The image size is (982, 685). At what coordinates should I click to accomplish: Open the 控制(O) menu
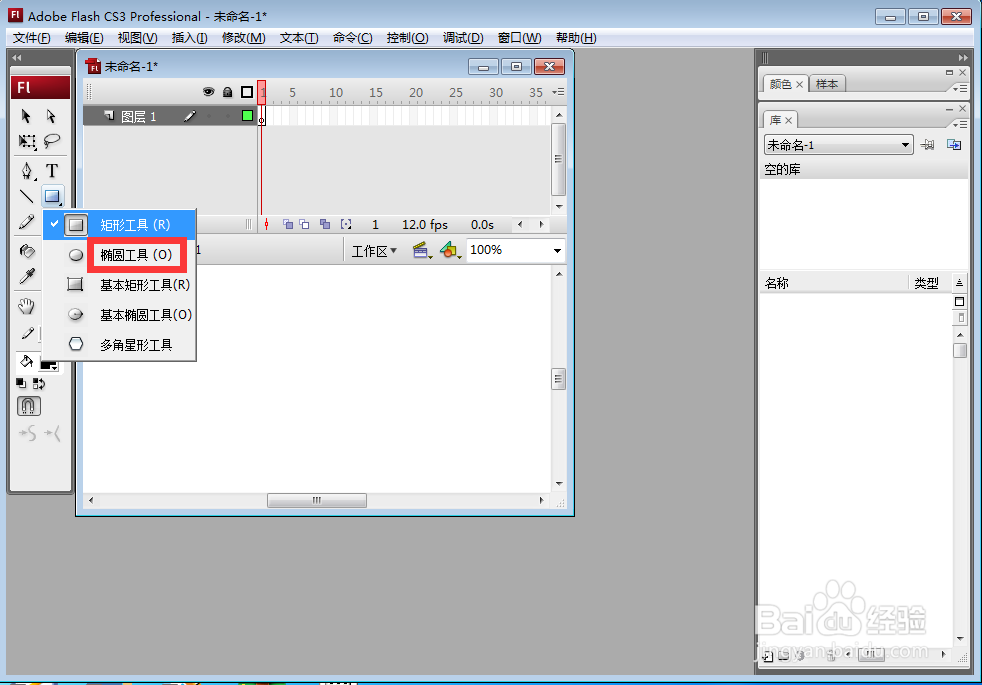[408, 38]
